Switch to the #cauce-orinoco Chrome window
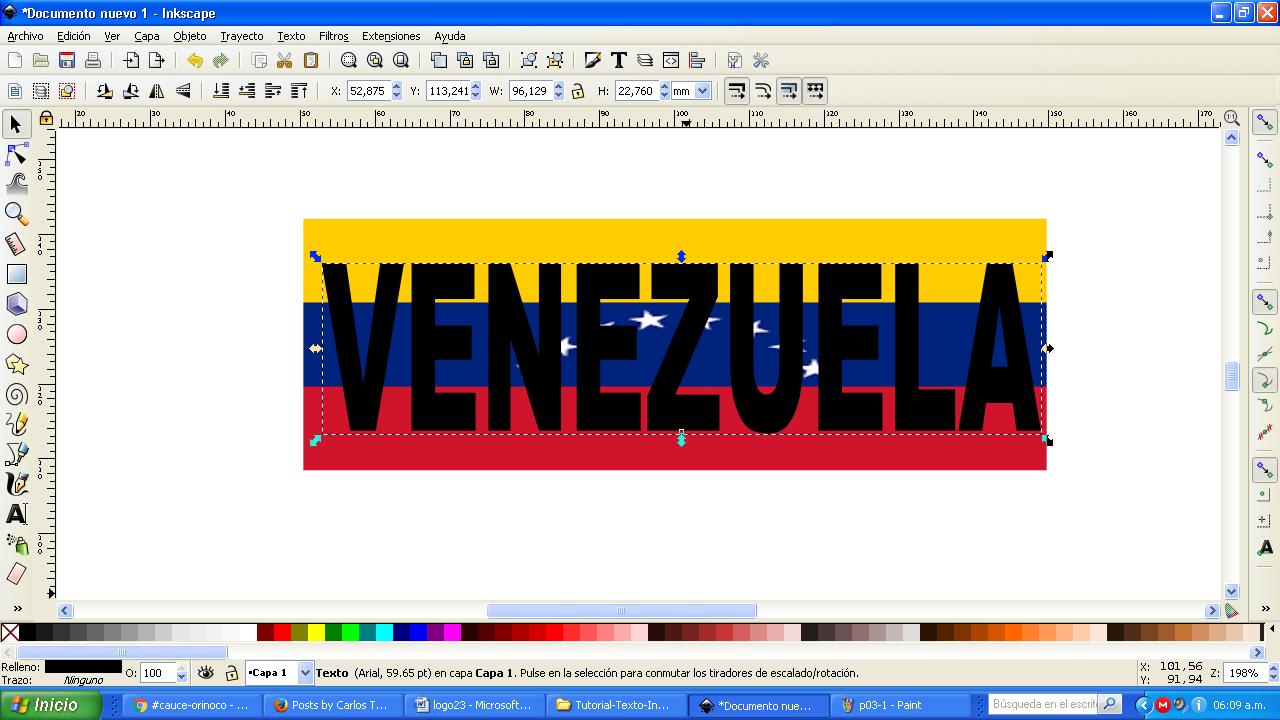1280x720 pixels. tap(193, 705)
